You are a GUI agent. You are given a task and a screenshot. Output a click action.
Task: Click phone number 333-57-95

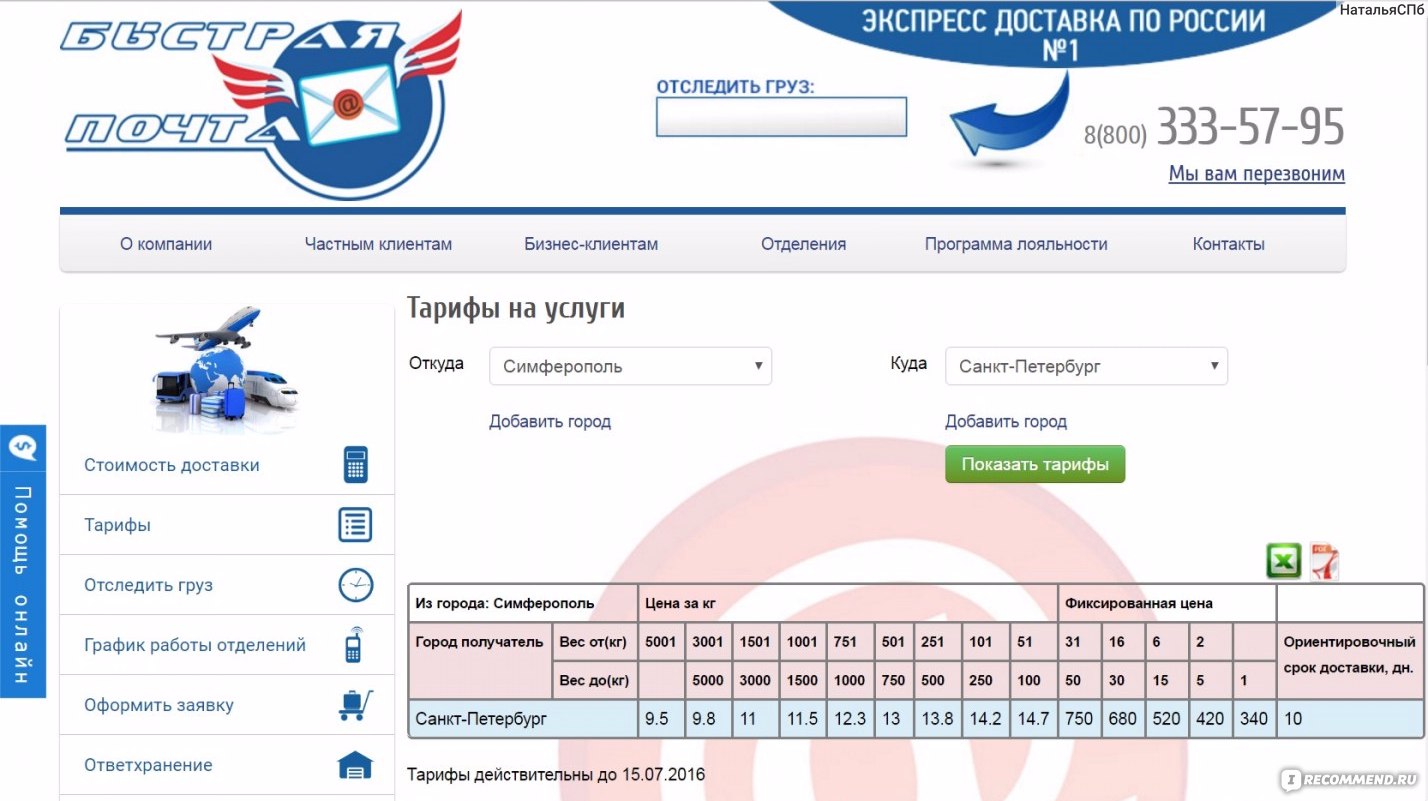1250,126
